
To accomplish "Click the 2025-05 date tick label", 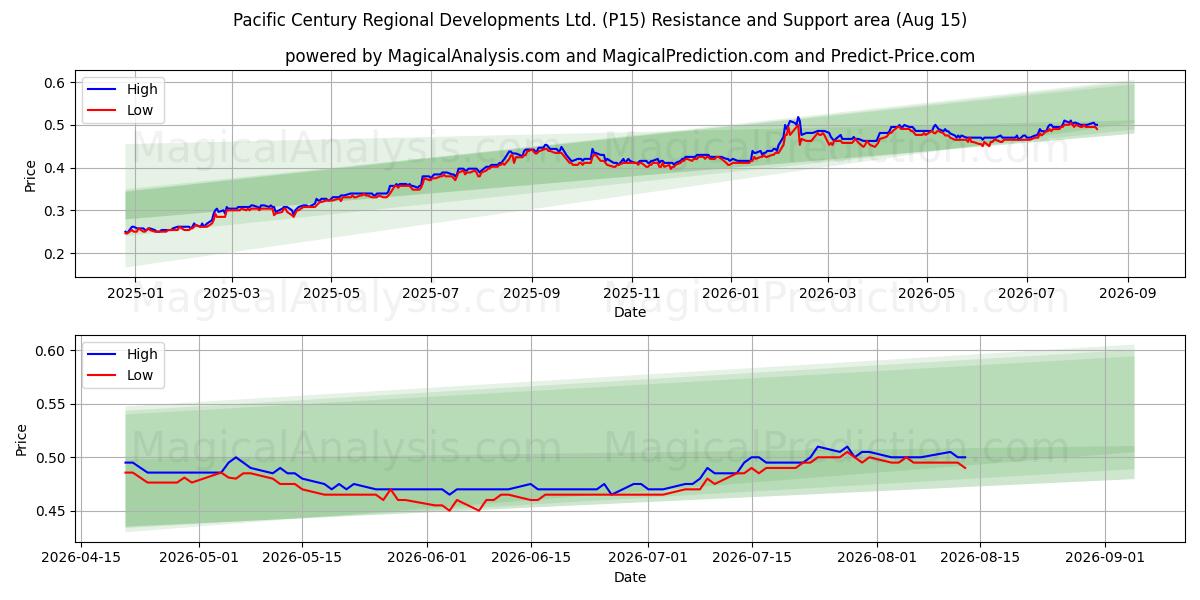I will (331, 294).
